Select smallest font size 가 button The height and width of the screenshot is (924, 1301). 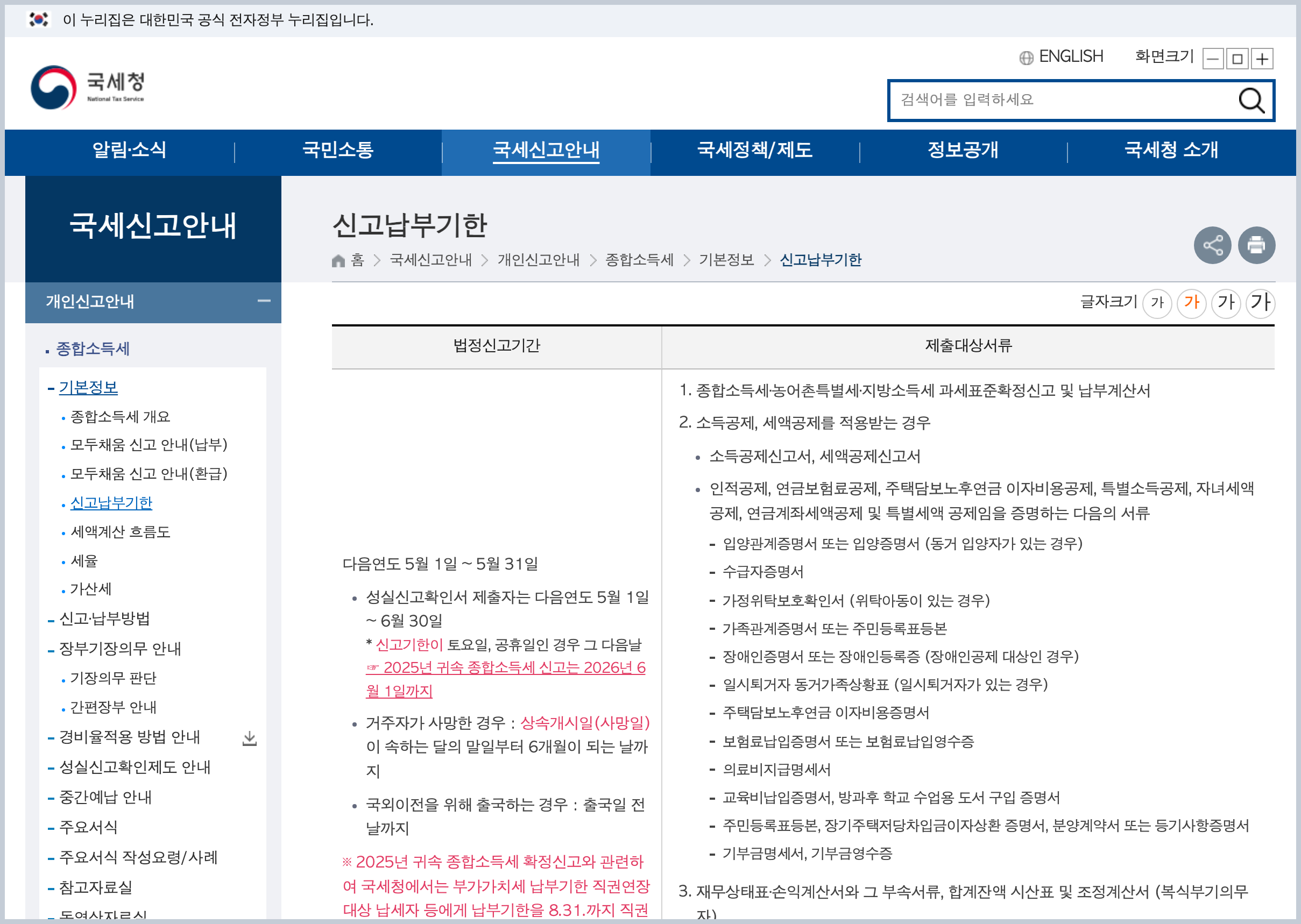coord(1157,303)
